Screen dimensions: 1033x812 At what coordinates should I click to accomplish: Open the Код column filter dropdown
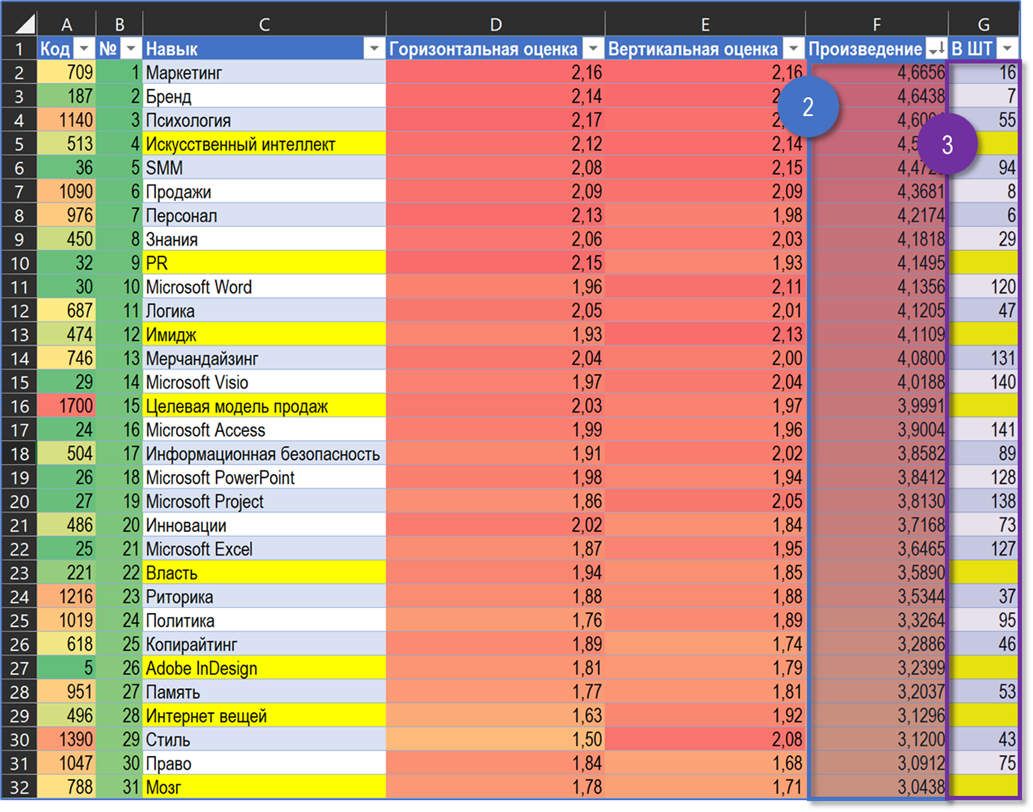pos(84,49)
